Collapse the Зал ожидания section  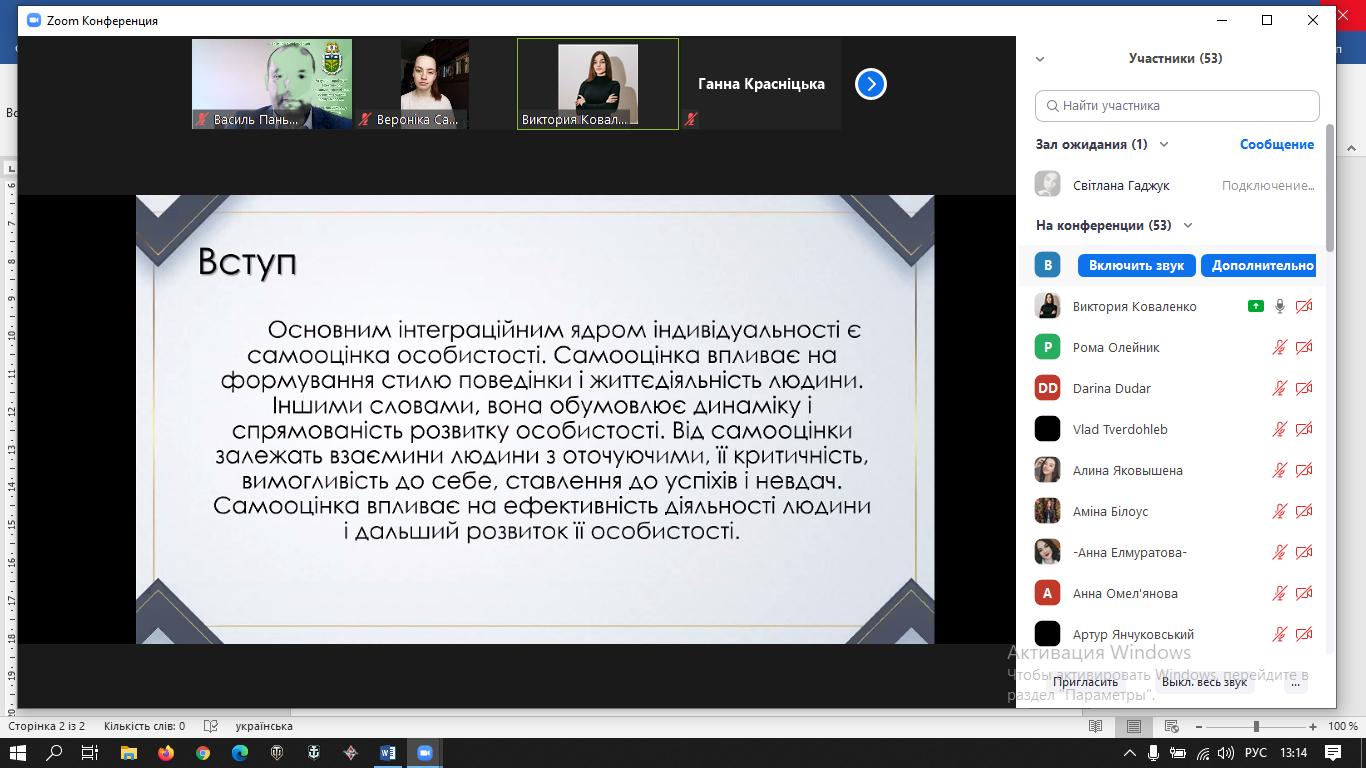pyautogui.click(x=1164, y=145)
